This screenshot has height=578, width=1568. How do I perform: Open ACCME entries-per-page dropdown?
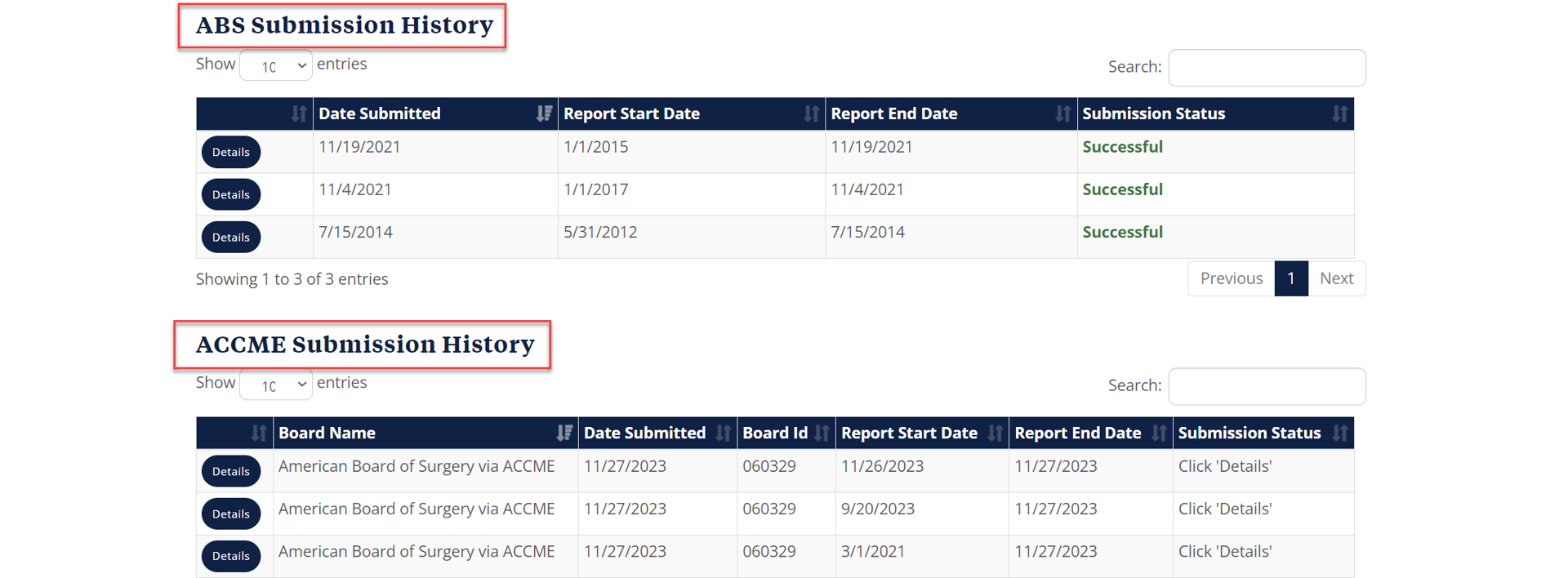pyautogui.click(x=276, y=385)
